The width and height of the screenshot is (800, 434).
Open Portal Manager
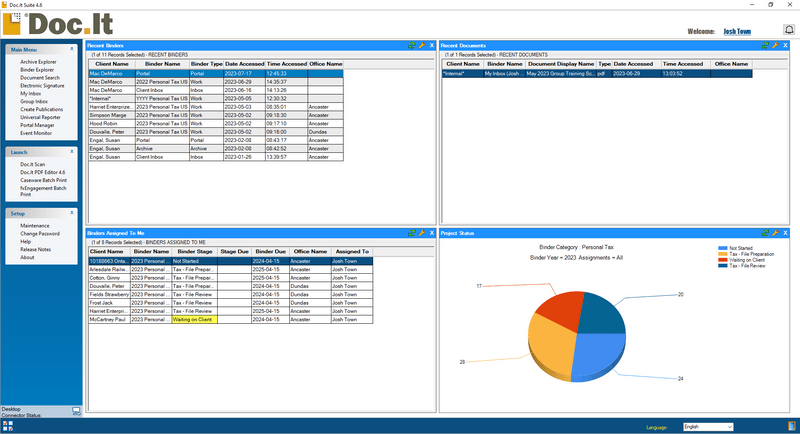click(37, 125)
